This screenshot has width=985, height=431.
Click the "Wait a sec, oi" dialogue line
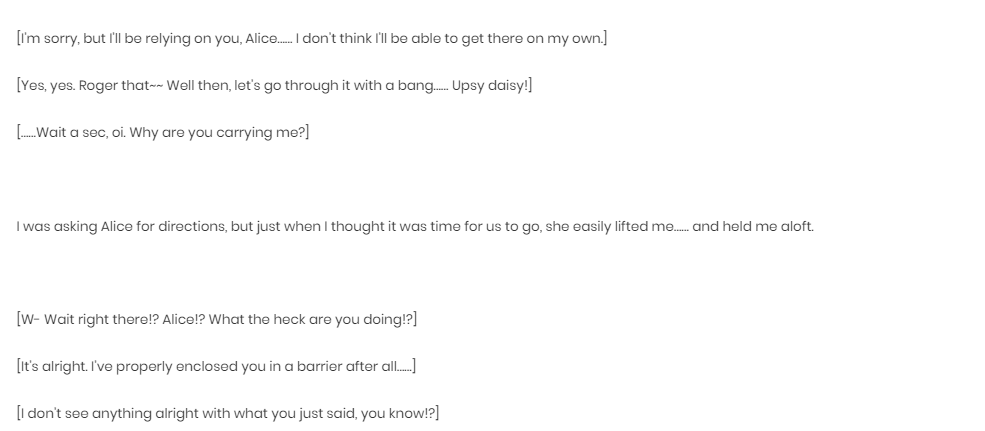pos(163,133)
